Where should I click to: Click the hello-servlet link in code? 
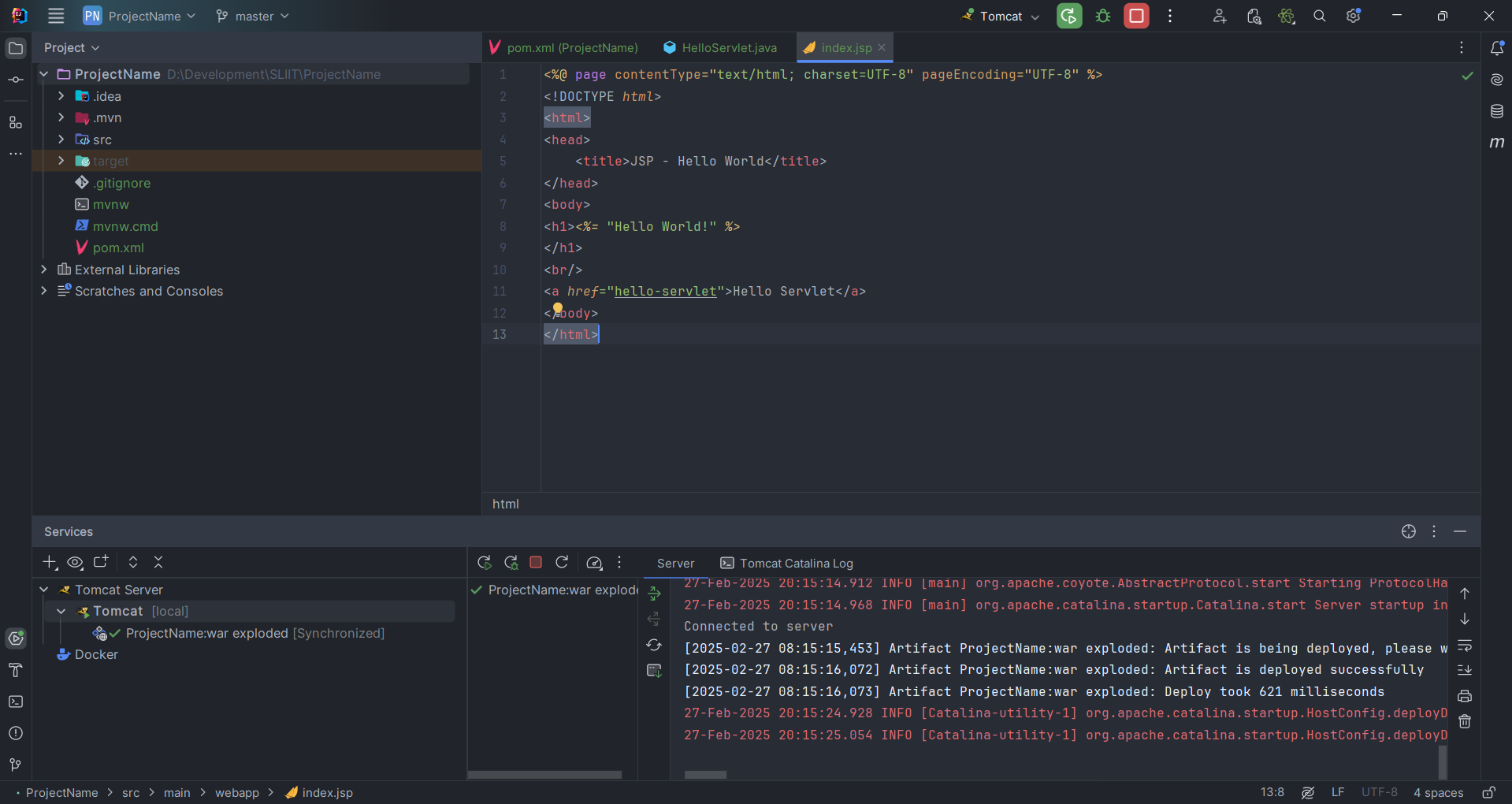665,291
